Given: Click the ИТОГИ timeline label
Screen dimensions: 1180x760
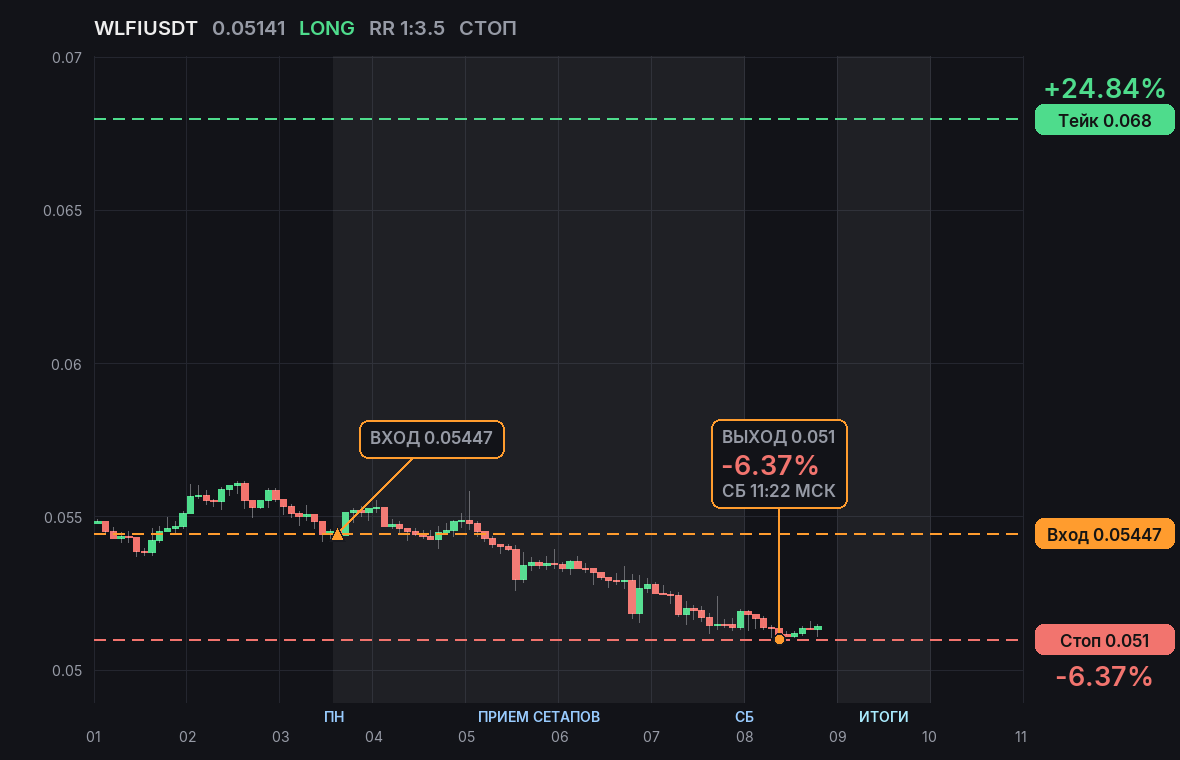Looking at the screenshot, I should pyautogui.click(x=883, y=716).
